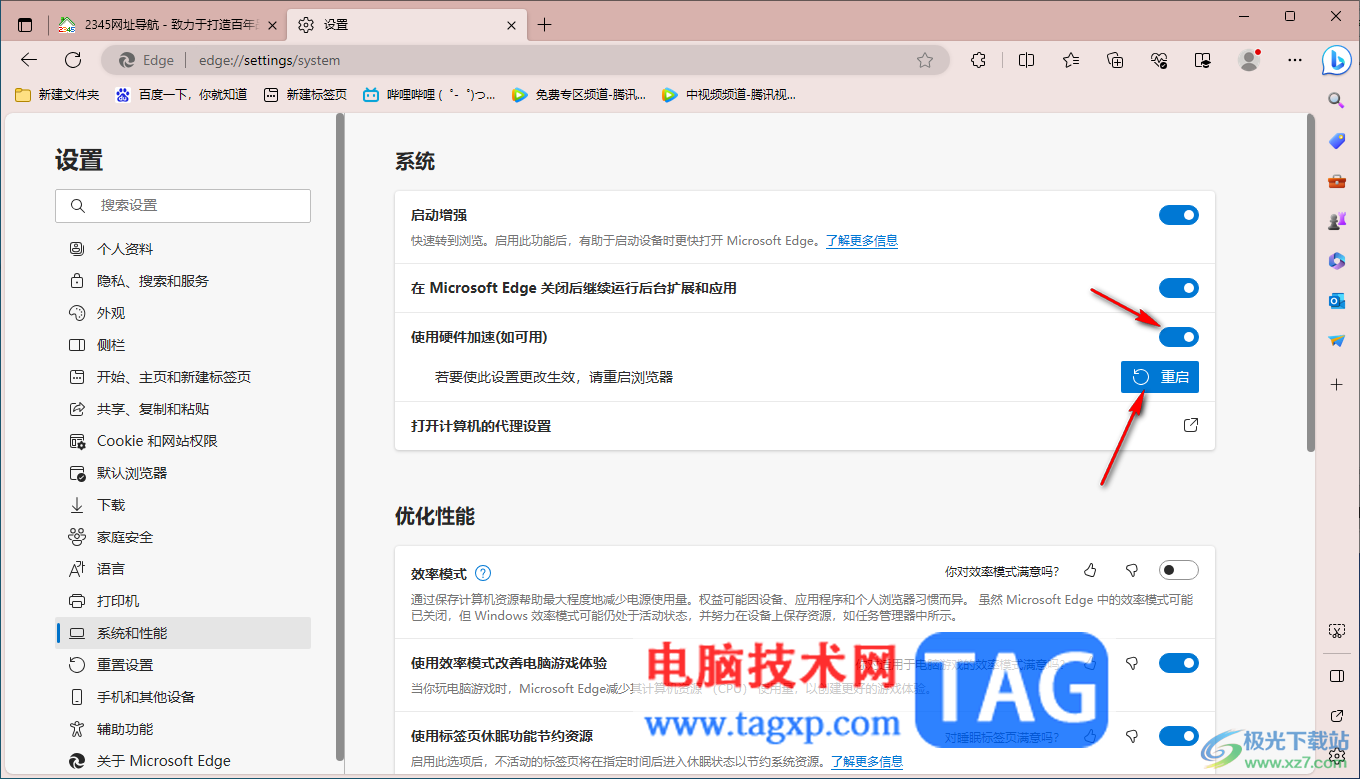The width and height of the screenshot is (1360, 779).
Task: Open Browser essentials heart icon
Action: 1160,60
